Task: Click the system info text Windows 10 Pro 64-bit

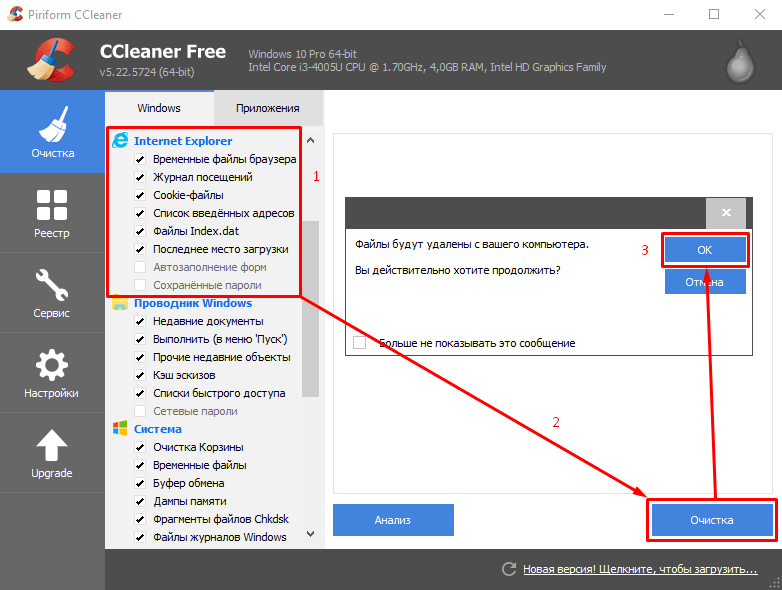Action: point(303,54)
